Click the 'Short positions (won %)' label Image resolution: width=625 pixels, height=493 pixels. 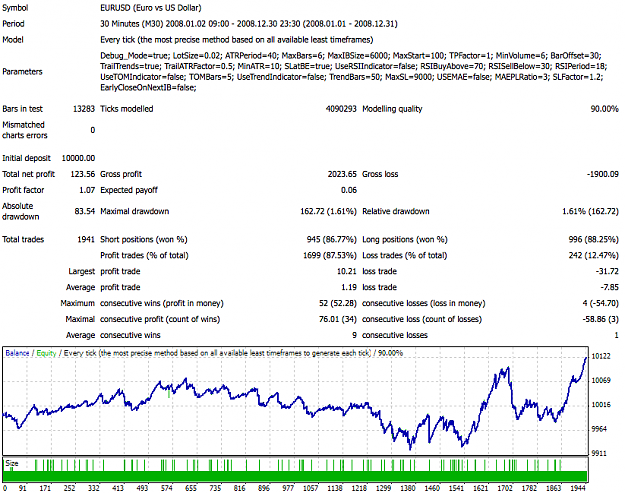(144, 240)
